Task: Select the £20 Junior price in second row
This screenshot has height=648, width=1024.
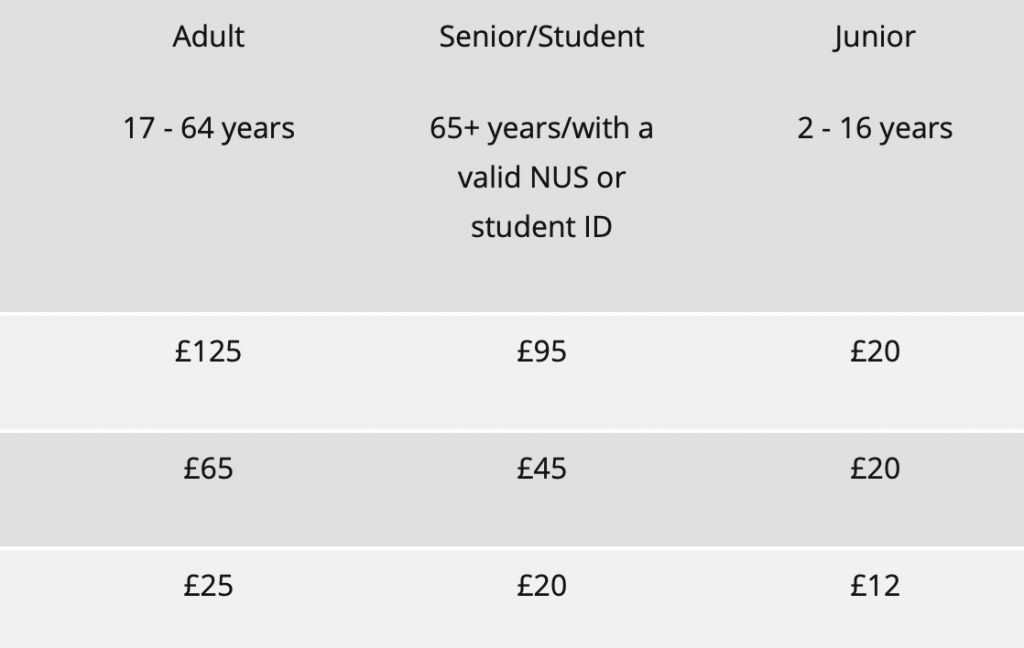Action: tap(875, 469)
